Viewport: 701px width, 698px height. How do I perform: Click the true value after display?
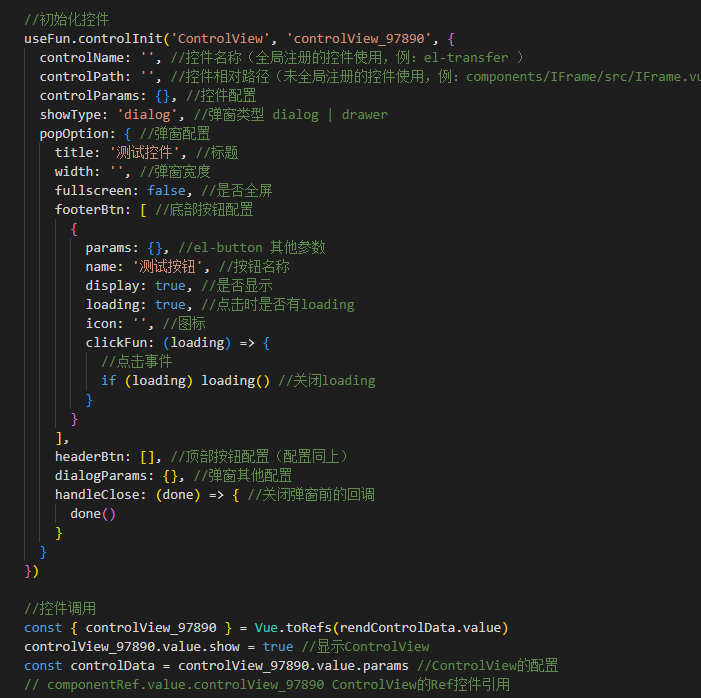170,285
